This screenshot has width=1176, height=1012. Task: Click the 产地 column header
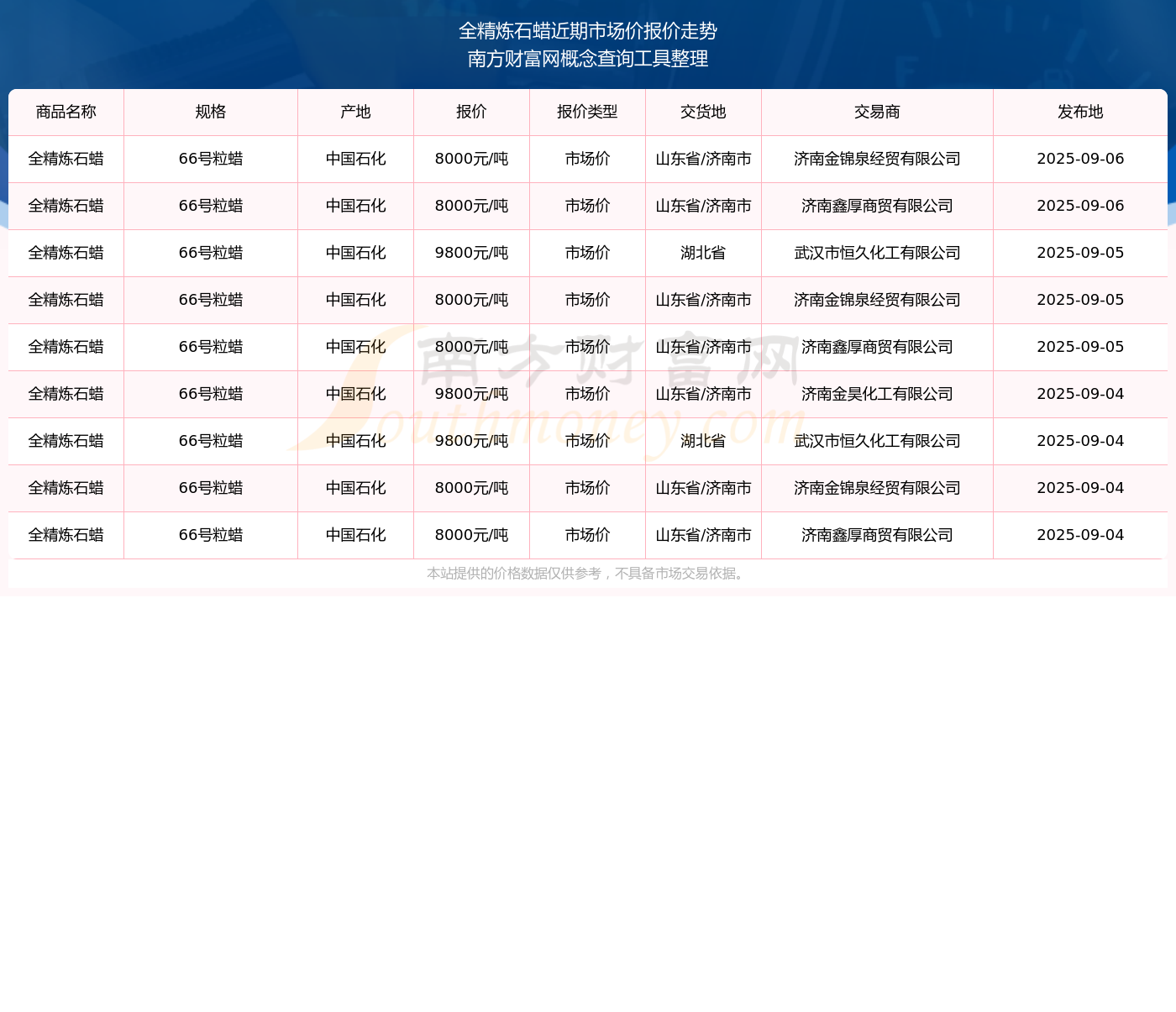coord(356,112)
